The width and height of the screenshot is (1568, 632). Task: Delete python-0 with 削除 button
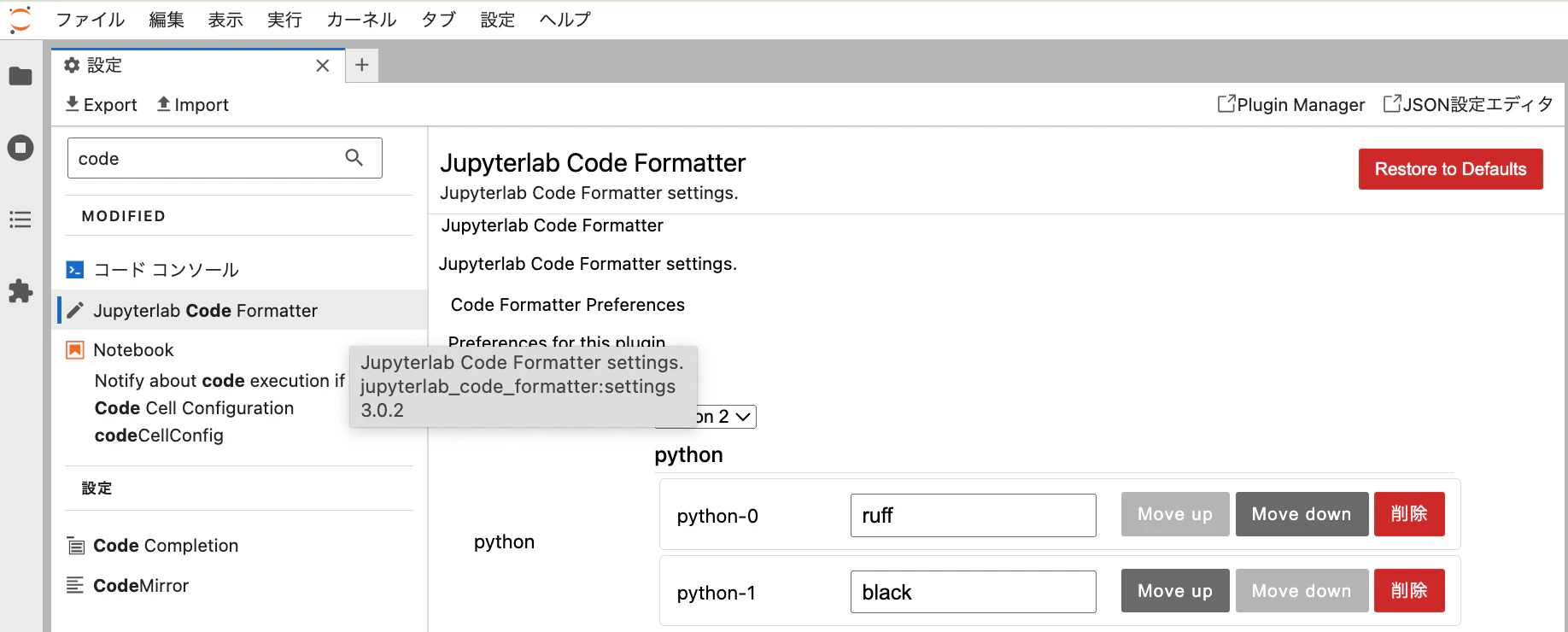point(1409,514)
